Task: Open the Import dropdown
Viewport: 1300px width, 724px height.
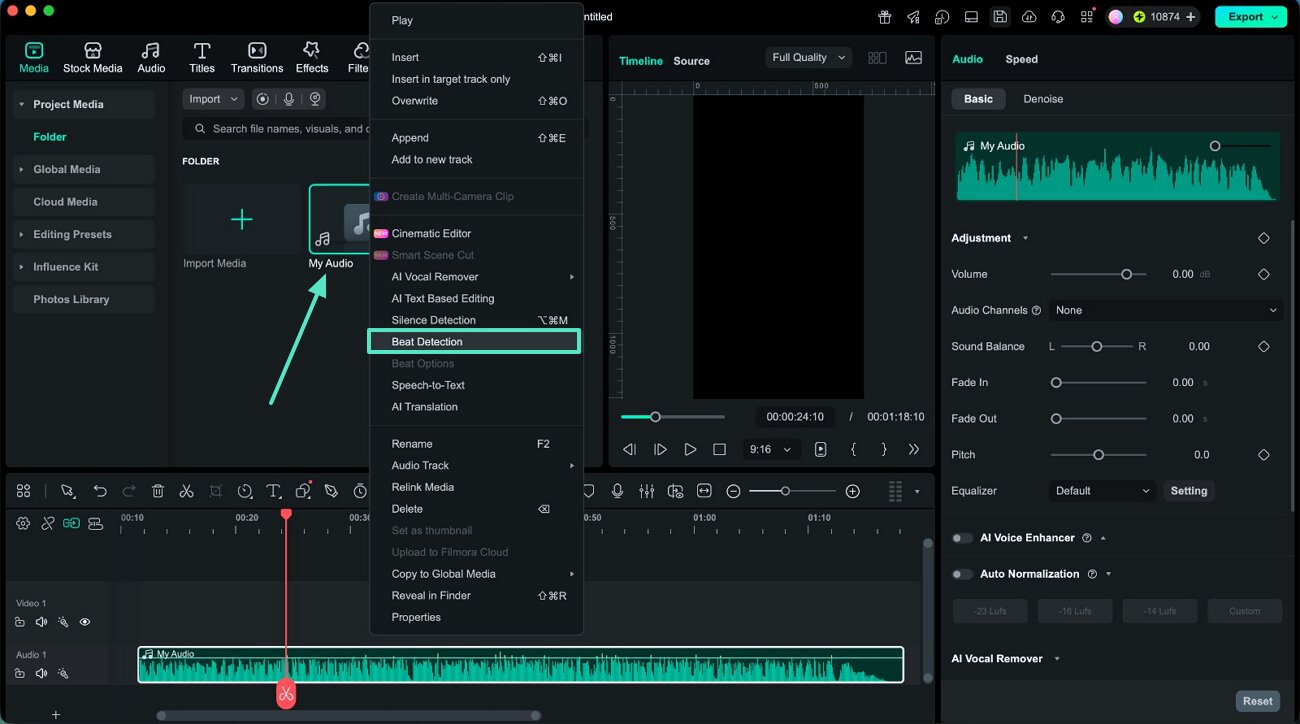Action: (x=213, y=99)
